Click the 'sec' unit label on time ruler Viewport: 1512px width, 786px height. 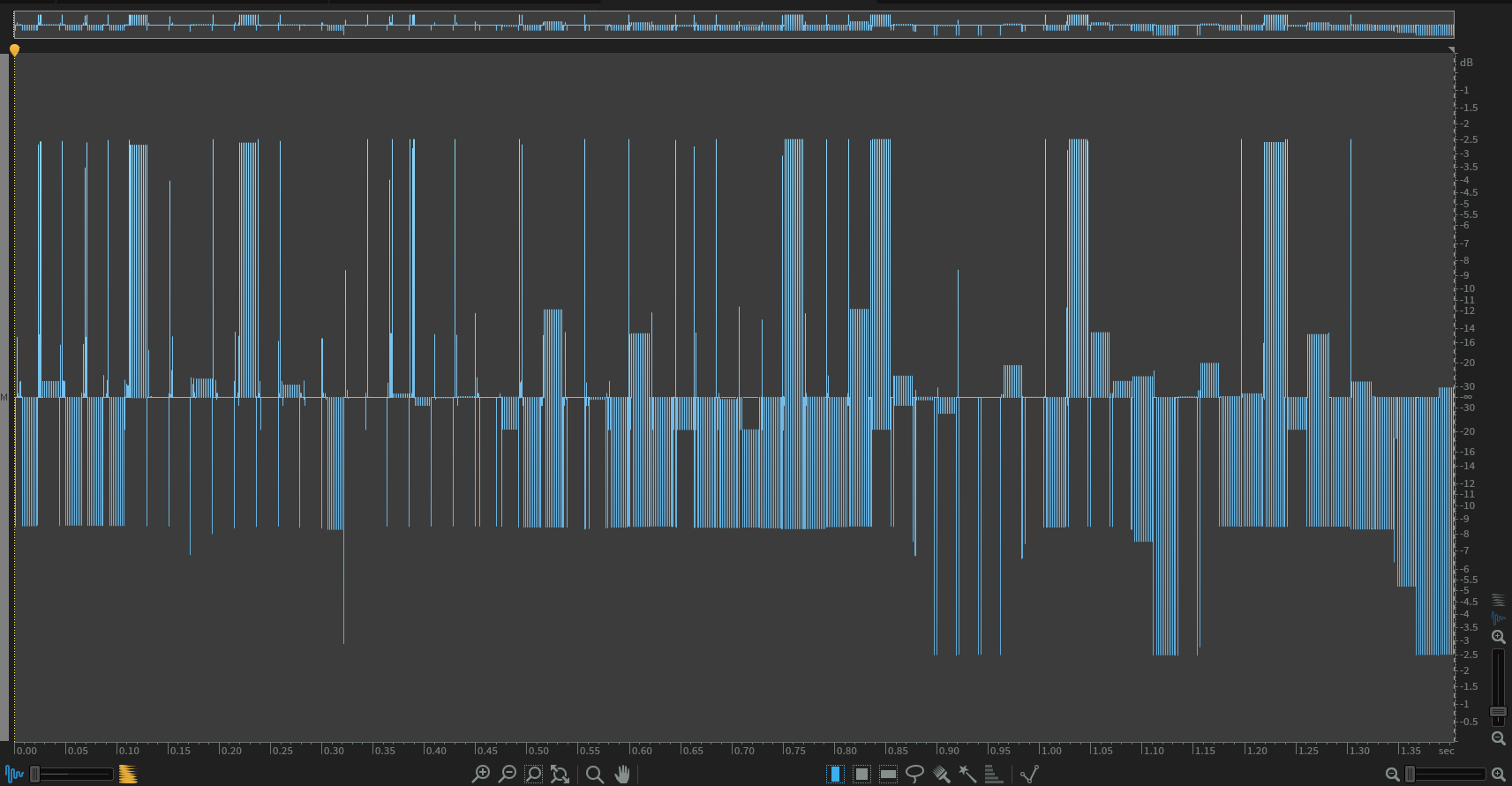1446,751
